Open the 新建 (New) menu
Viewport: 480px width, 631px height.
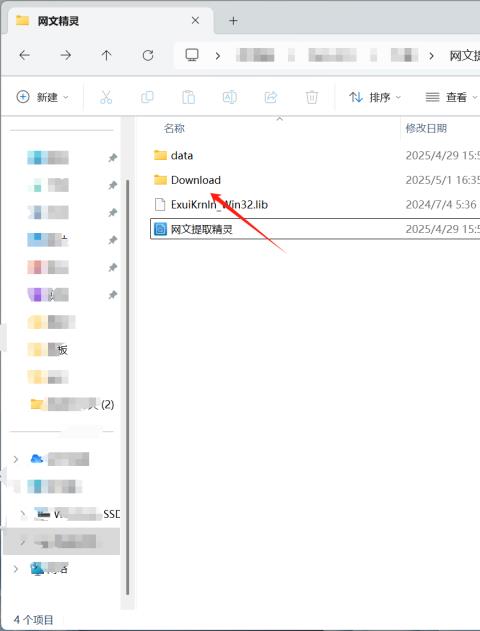point(42,97)
